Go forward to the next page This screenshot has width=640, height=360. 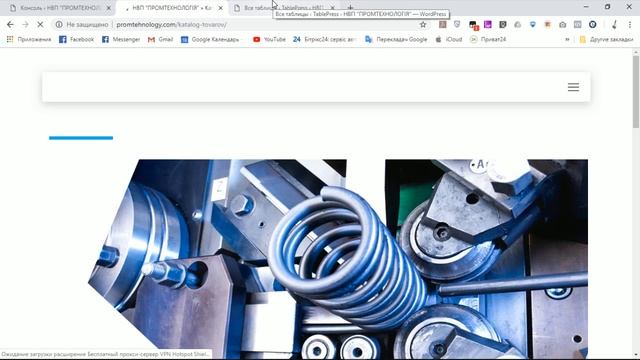click(25, 24)
